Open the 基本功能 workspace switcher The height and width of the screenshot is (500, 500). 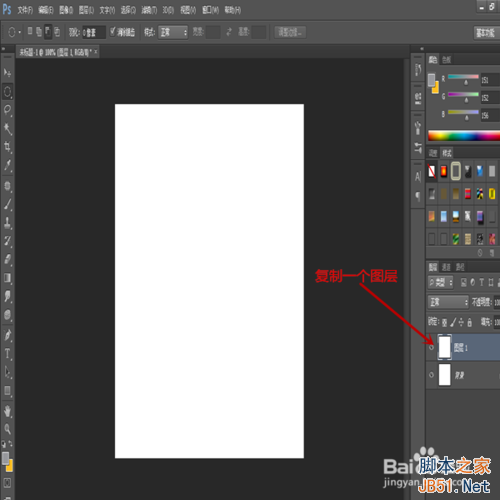click(486, 32)
